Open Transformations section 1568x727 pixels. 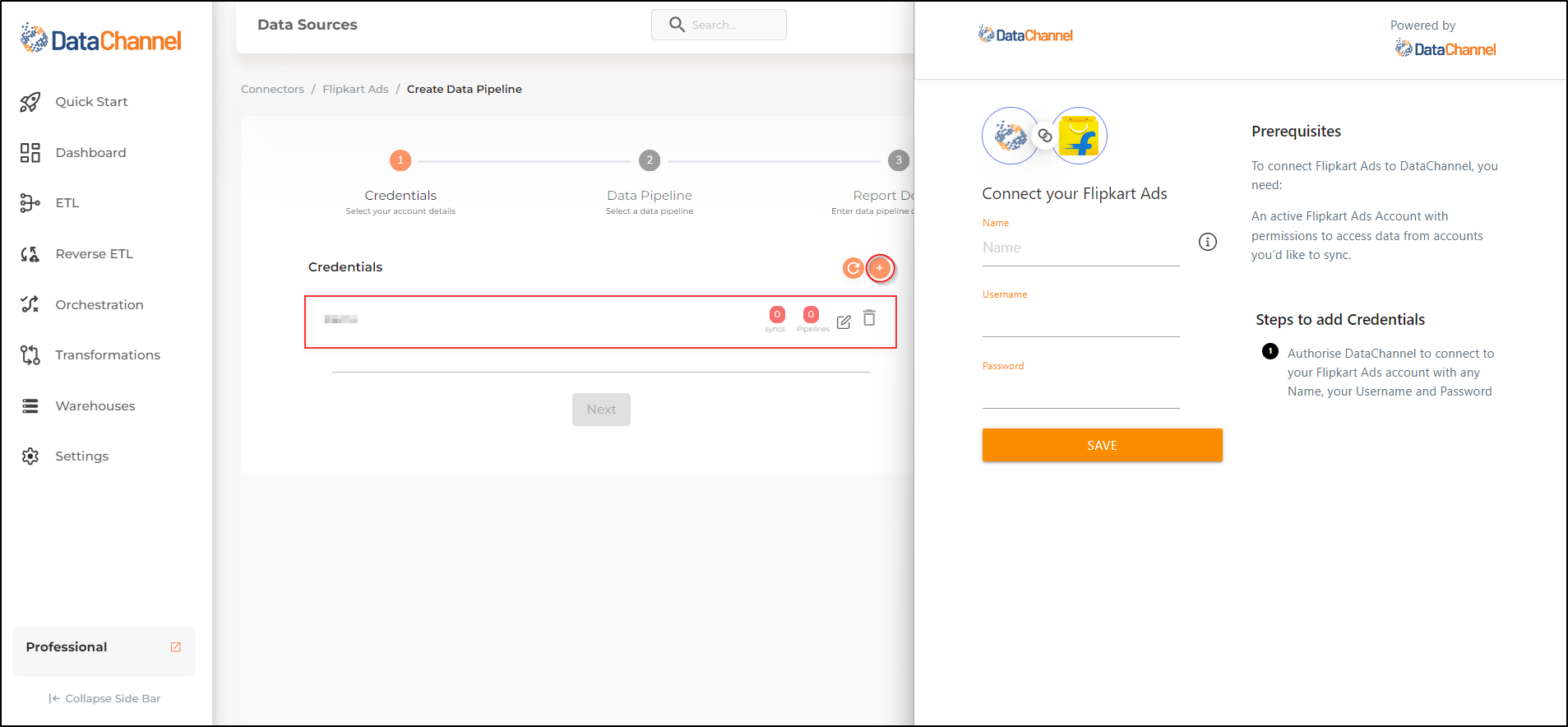[x=108, y=355]
